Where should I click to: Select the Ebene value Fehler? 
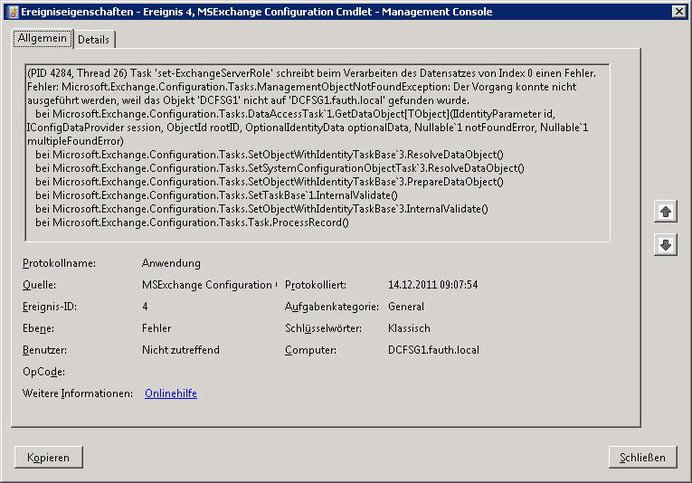[x=156, y=328]
